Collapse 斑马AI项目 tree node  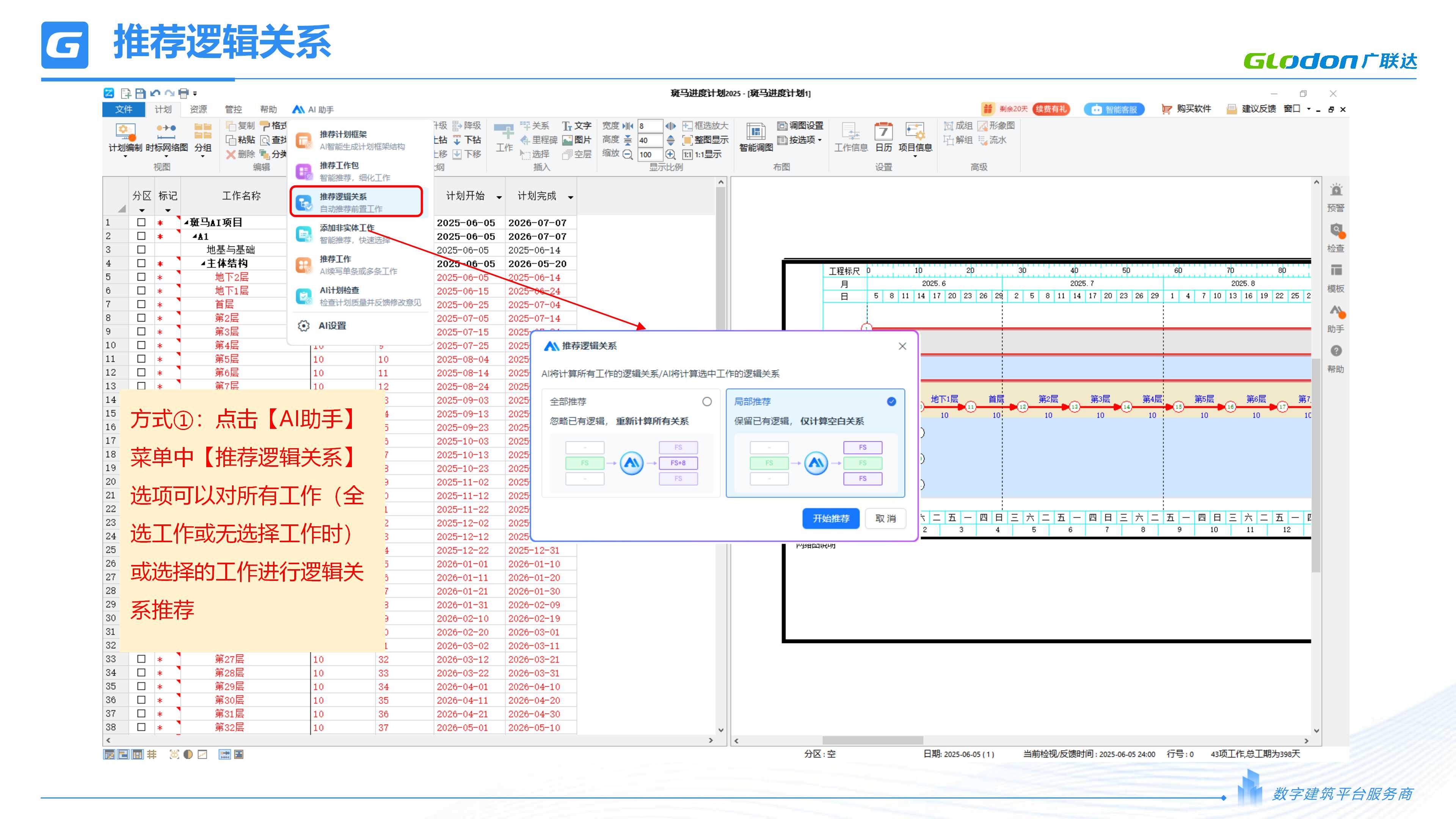pos(187,223)
